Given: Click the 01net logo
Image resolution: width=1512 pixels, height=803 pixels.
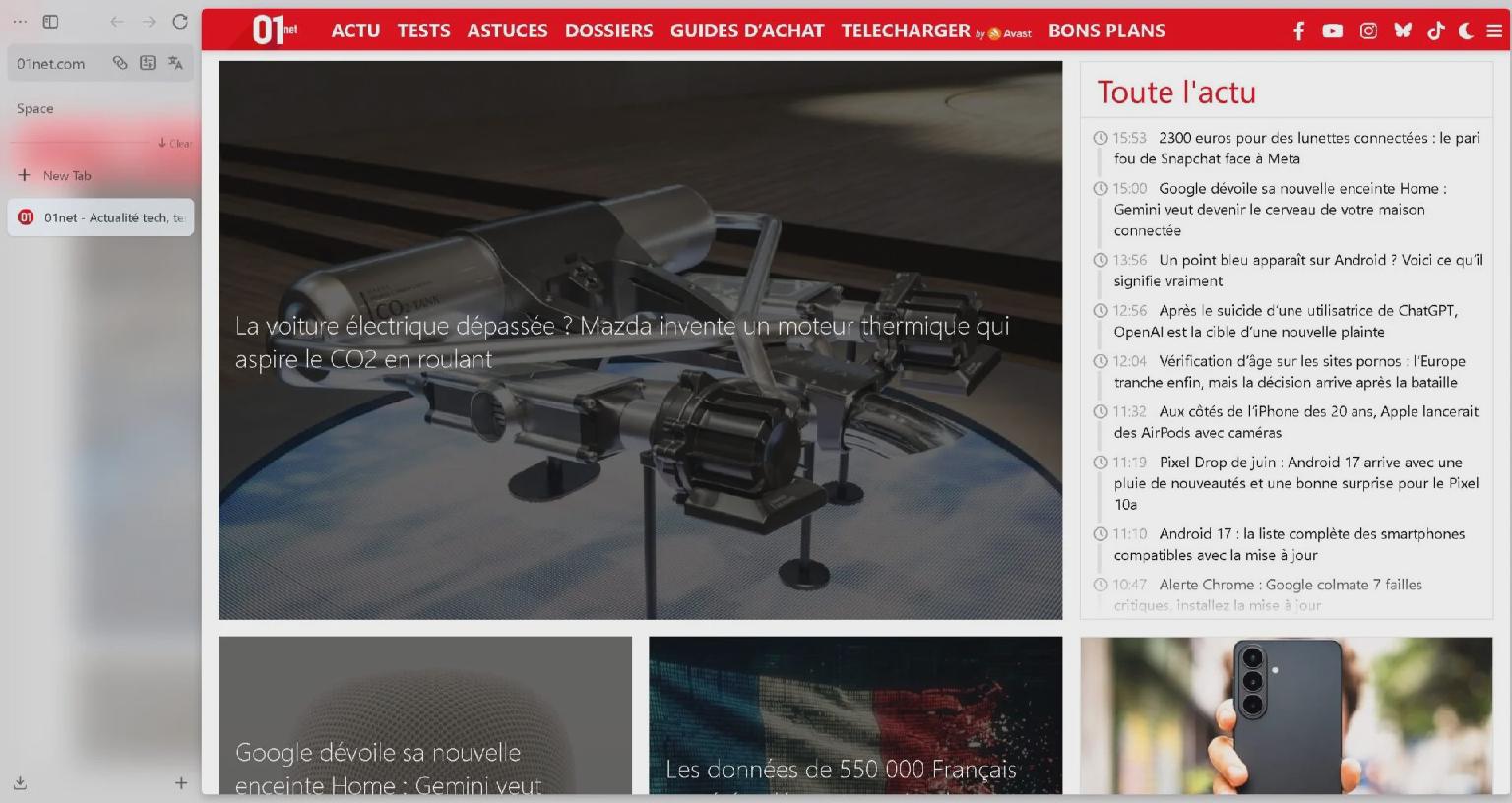Looking at the screenshot, I should [275, 31].
